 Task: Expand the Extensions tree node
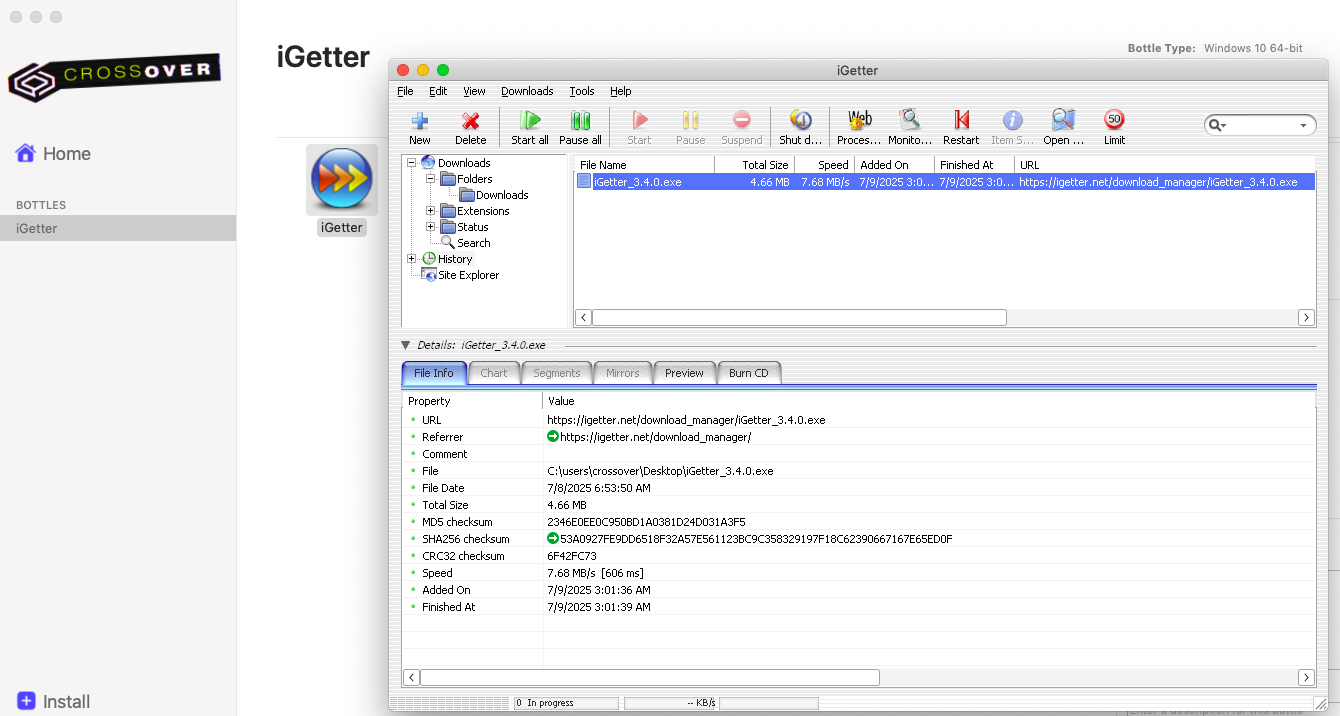click(430, 211)
